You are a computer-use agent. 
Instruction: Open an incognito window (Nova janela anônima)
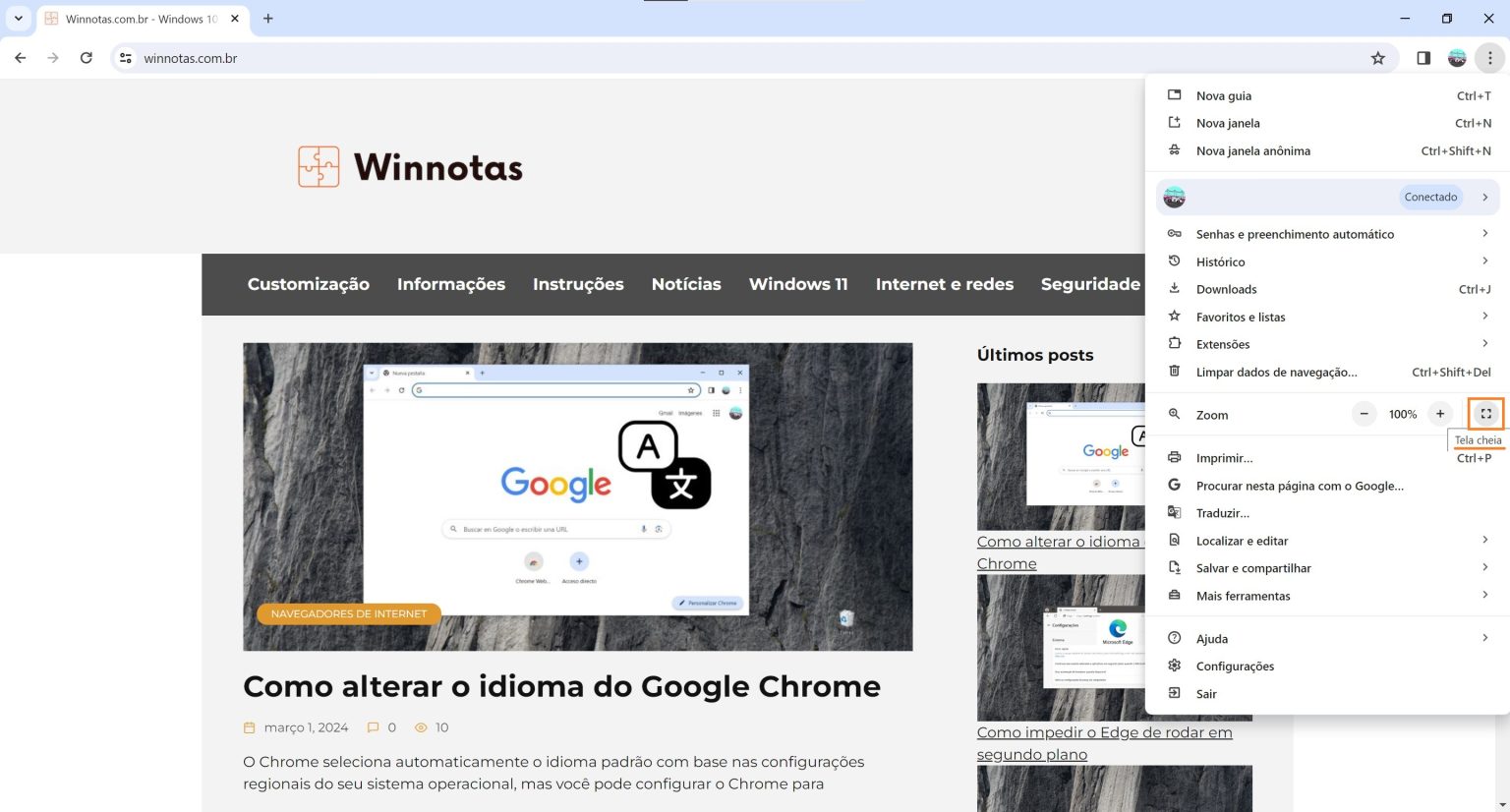pos(1252,150)
